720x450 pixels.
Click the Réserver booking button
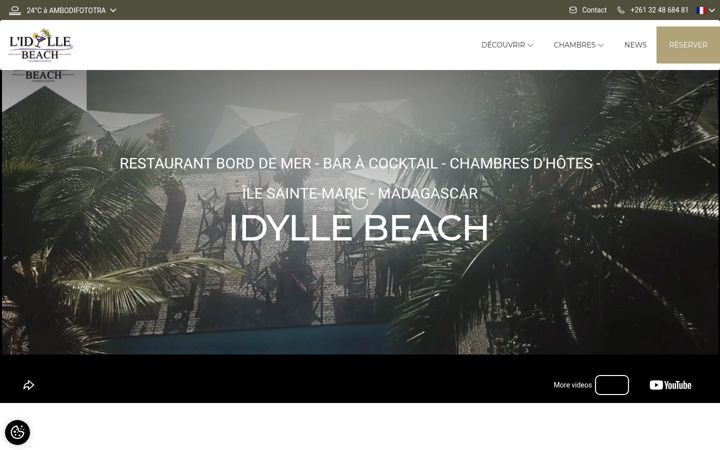688,45
